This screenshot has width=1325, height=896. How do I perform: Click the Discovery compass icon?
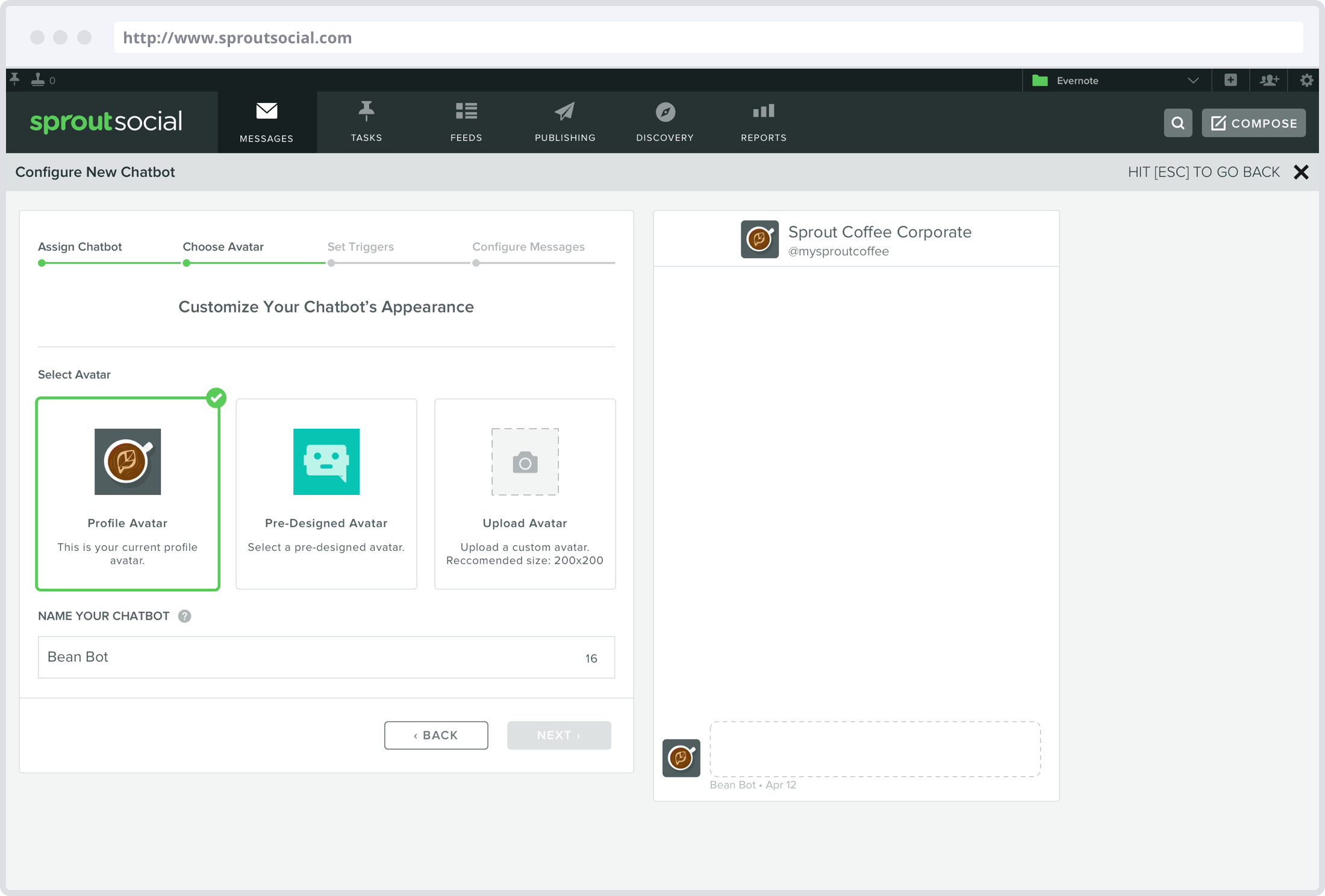pyautogui.click(x=665, y=112)
